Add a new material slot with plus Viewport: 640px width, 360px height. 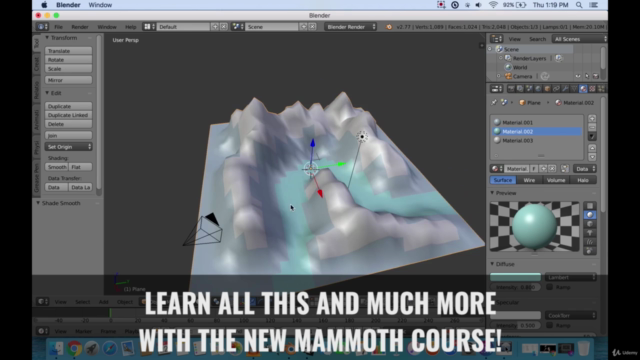click(x=592, y=118)
